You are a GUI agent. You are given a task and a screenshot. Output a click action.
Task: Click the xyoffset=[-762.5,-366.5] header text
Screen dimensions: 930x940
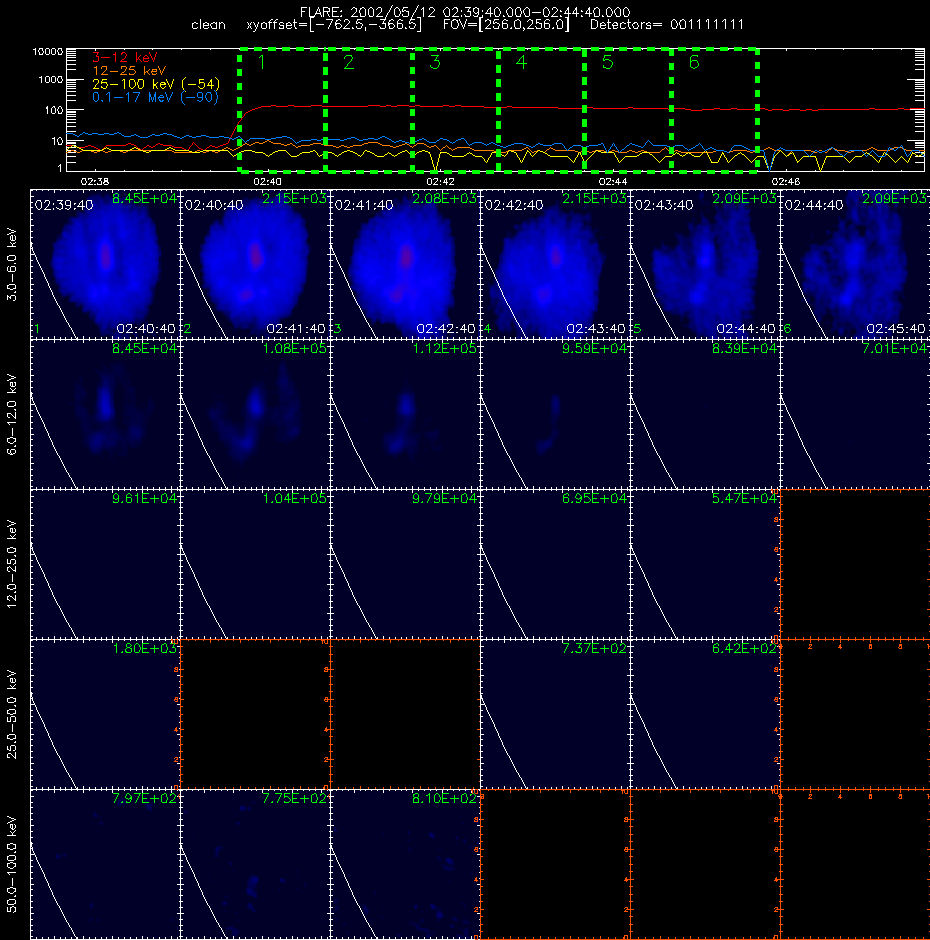pos(334,25)
